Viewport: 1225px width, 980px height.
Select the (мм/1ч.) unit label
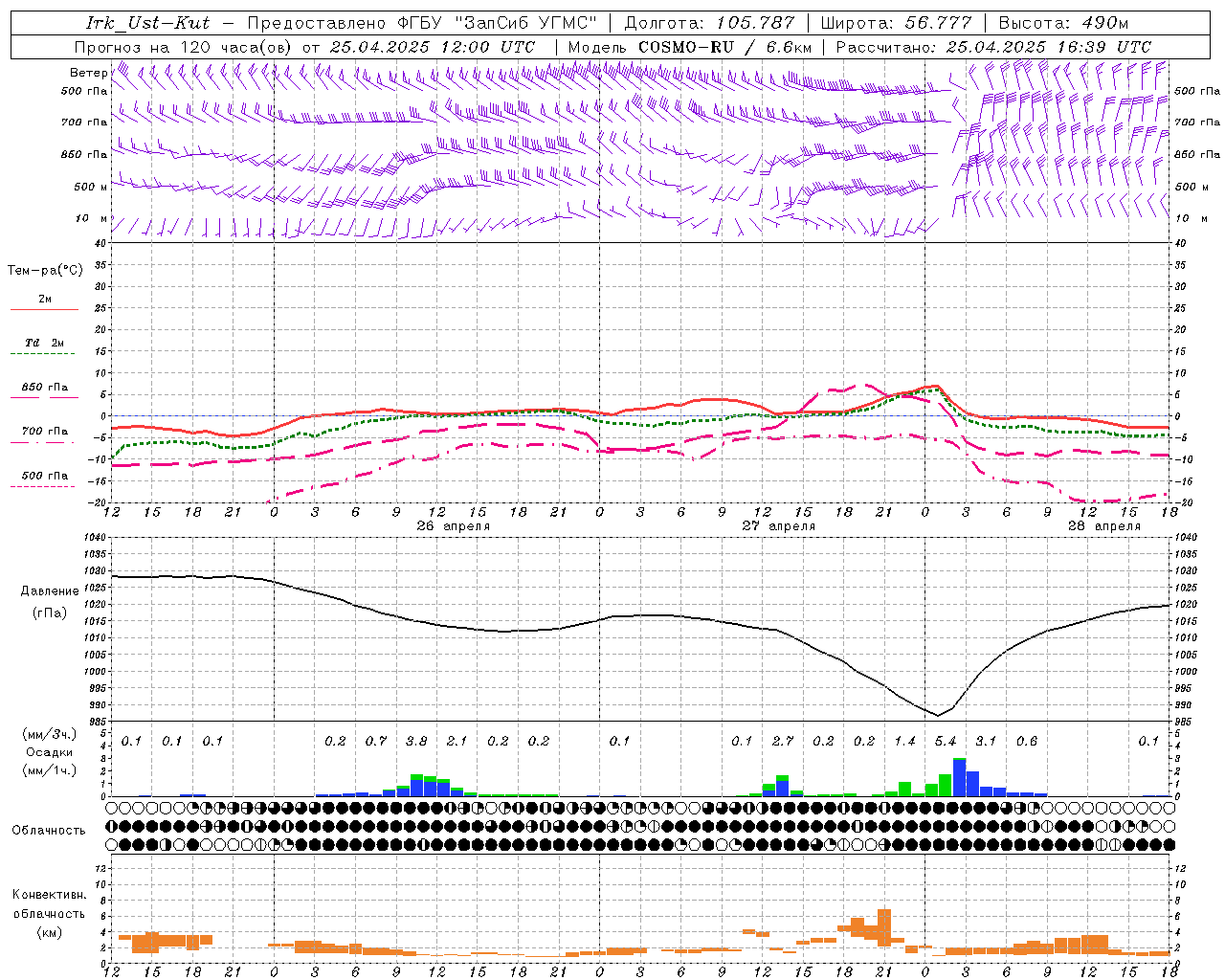(x=50, y=770)
